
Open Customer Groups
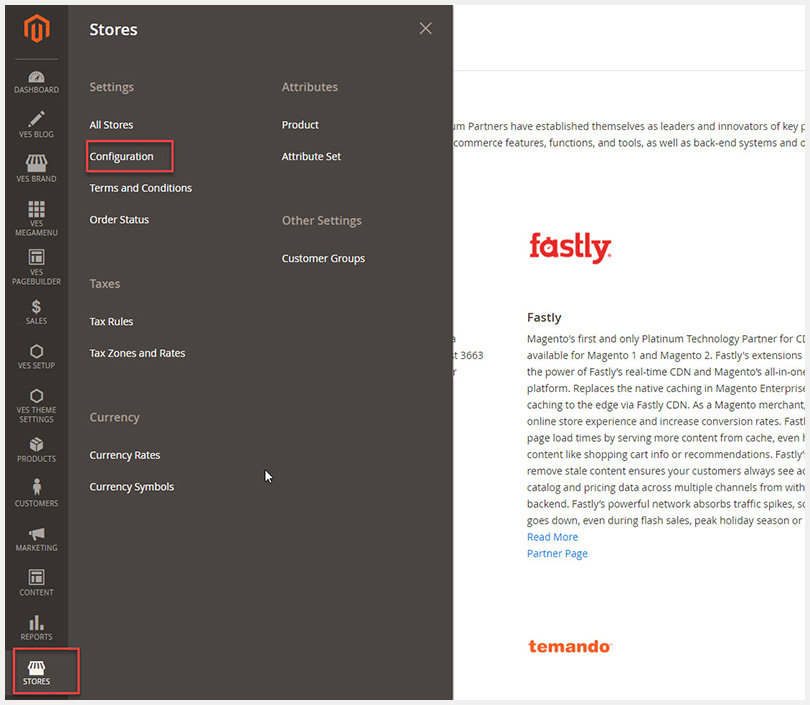[323, 259]
